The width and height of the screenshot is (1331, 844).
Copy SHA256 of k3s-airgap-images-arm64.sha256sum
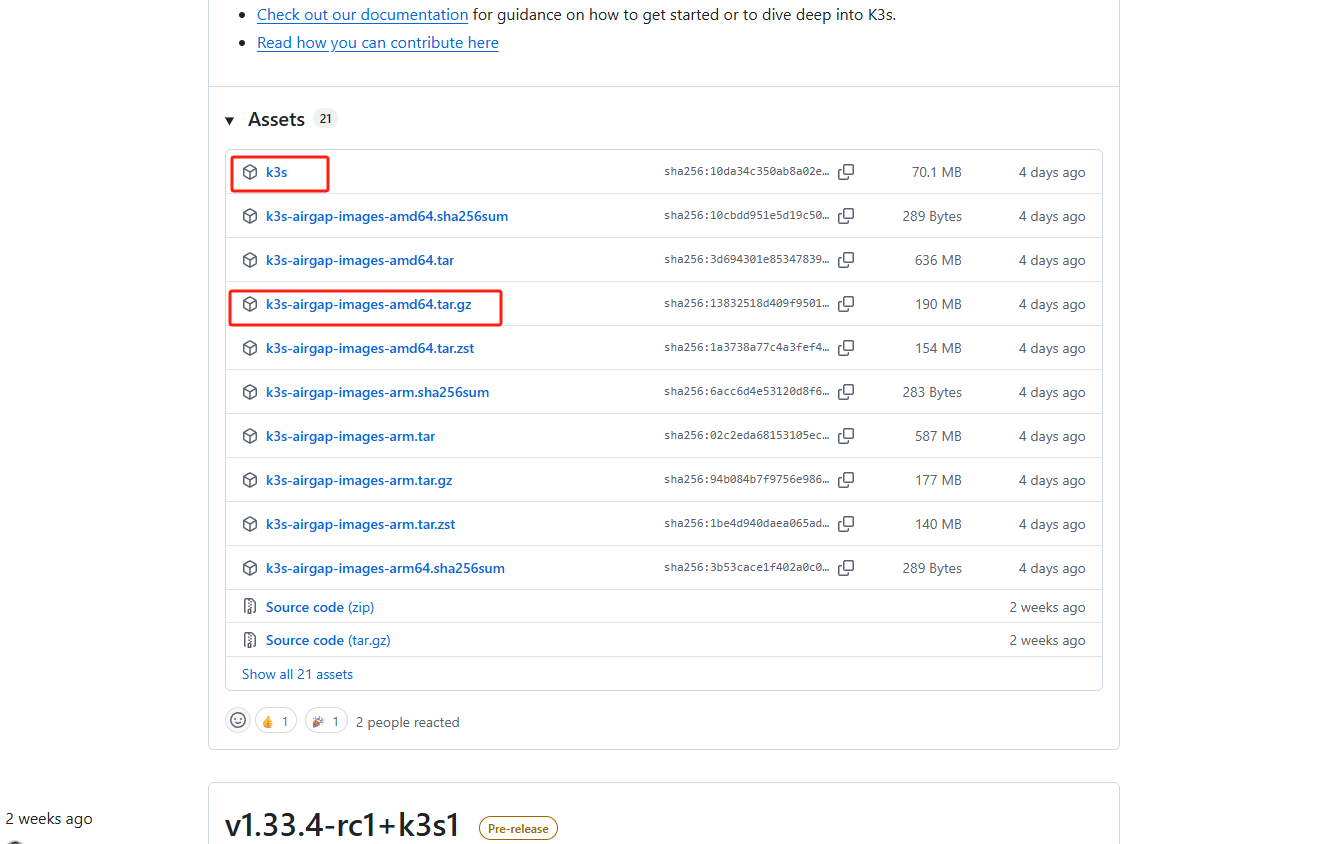[x=846, y=568]
